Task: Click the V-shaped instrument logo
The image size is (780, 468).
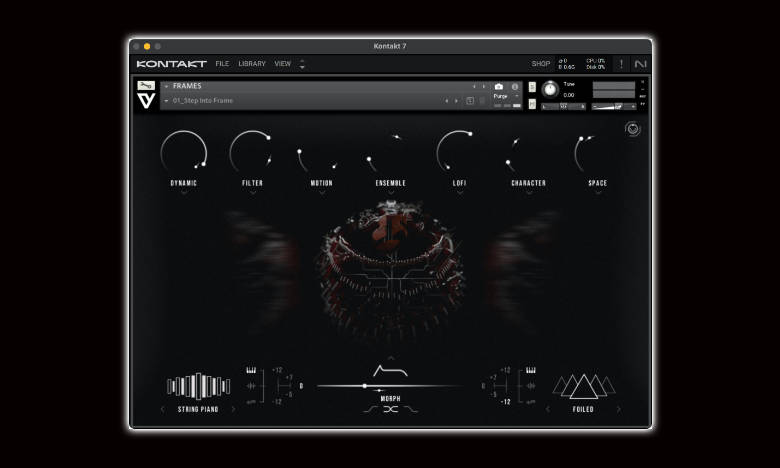Action: pyautogui.click(x=146, y=101)
